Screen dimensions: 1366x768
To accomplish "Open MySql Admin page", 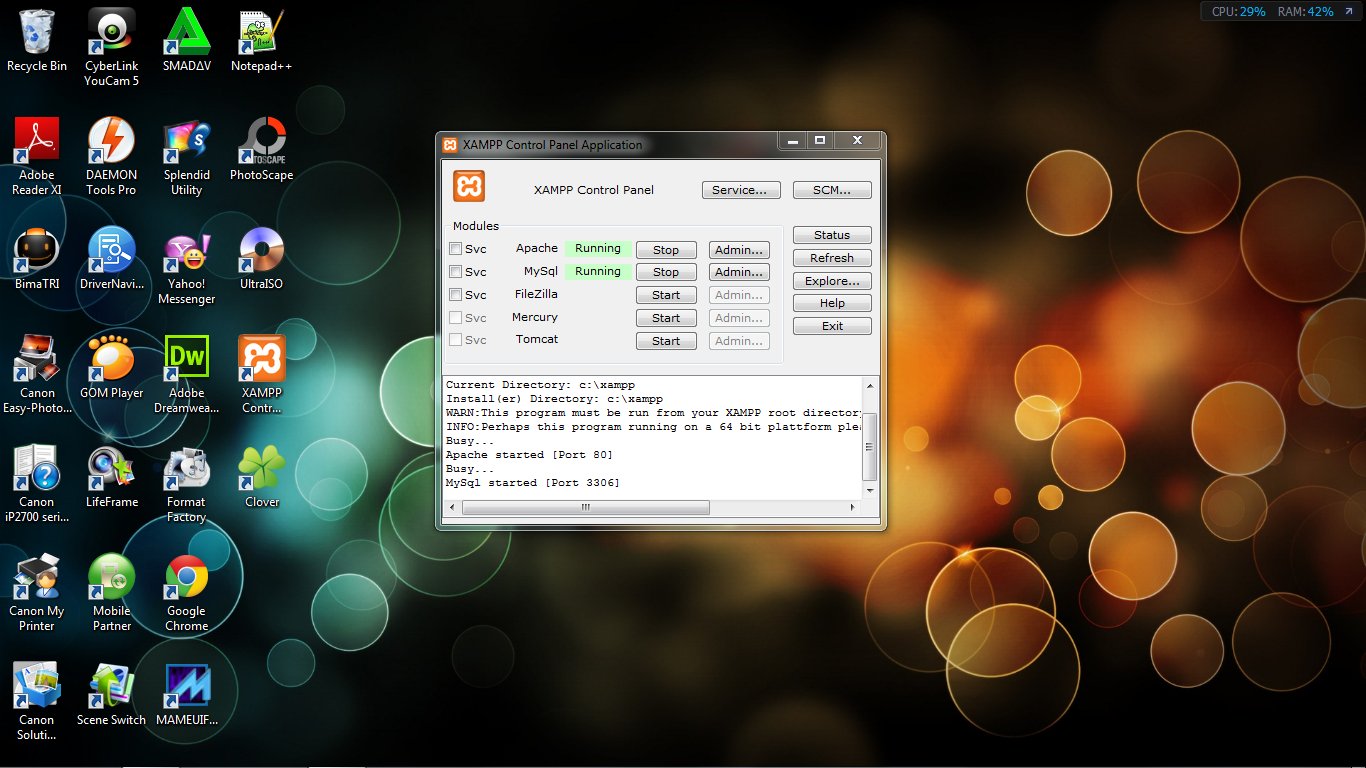I will (740, 272).
